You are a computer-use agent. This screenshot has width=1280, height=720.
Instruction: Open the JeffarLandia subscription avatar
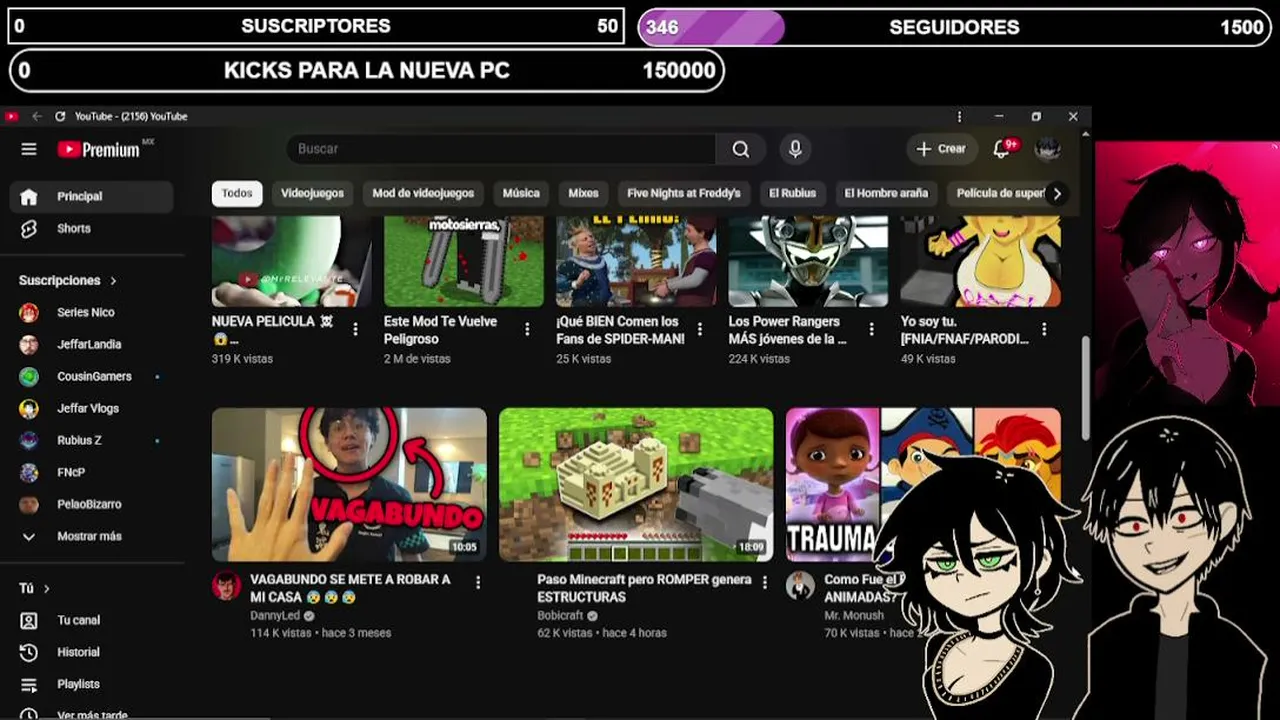click(29, 344)
